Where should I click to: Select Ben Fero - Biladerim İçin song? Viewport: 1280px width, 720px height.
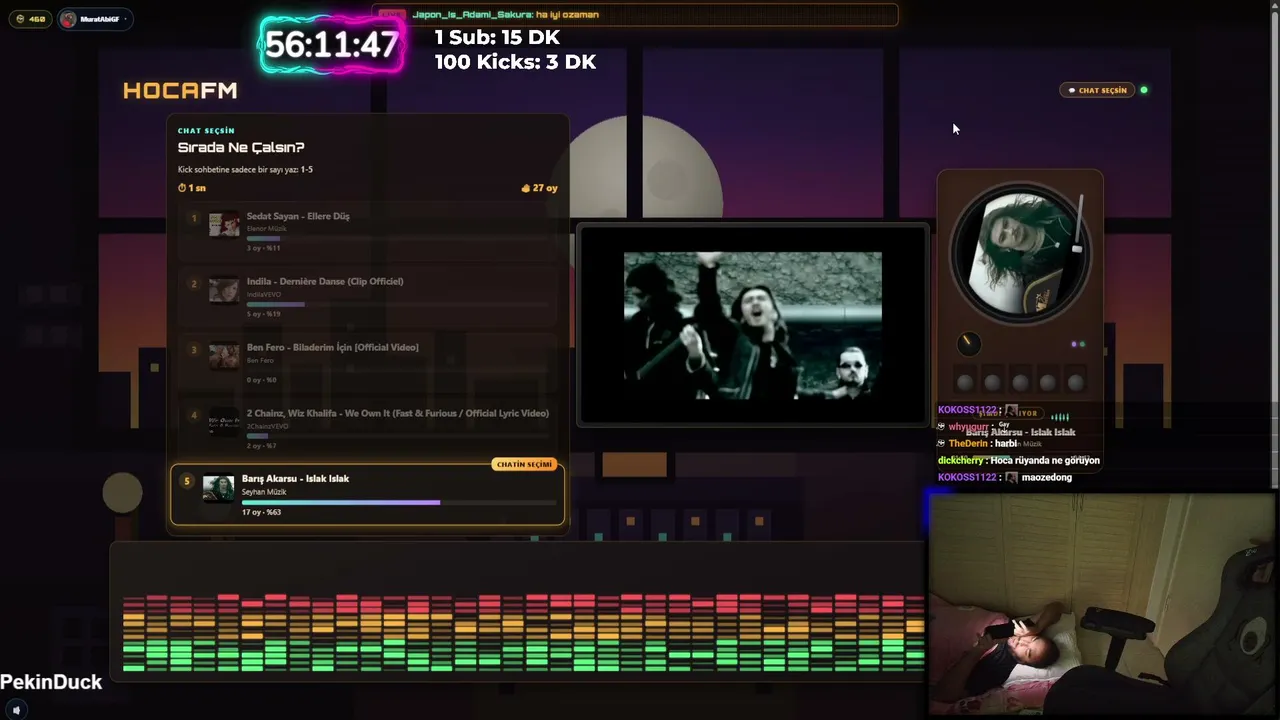click(367, 363)
